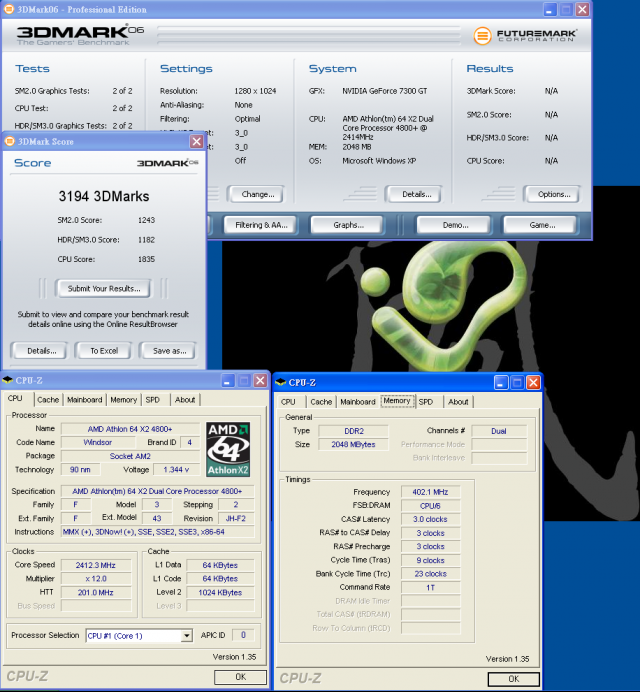This screenshot has width=640, height=692.
Task: Click Change button under Settings
Action: coord(257,194)
